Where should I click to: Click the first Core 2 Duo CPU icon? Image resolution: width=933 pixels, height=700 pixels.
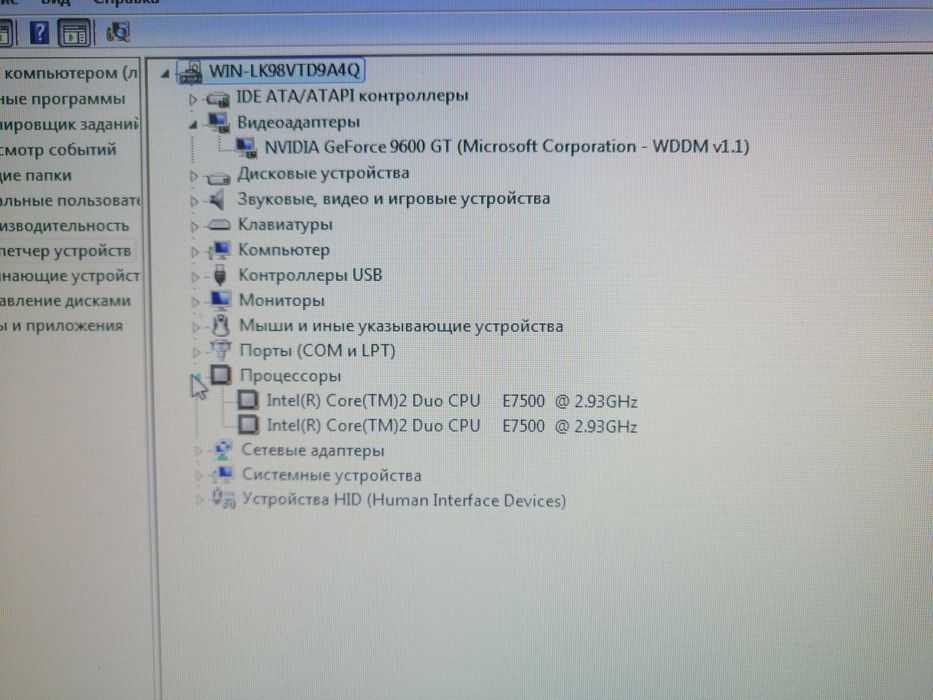coord(248,400)
